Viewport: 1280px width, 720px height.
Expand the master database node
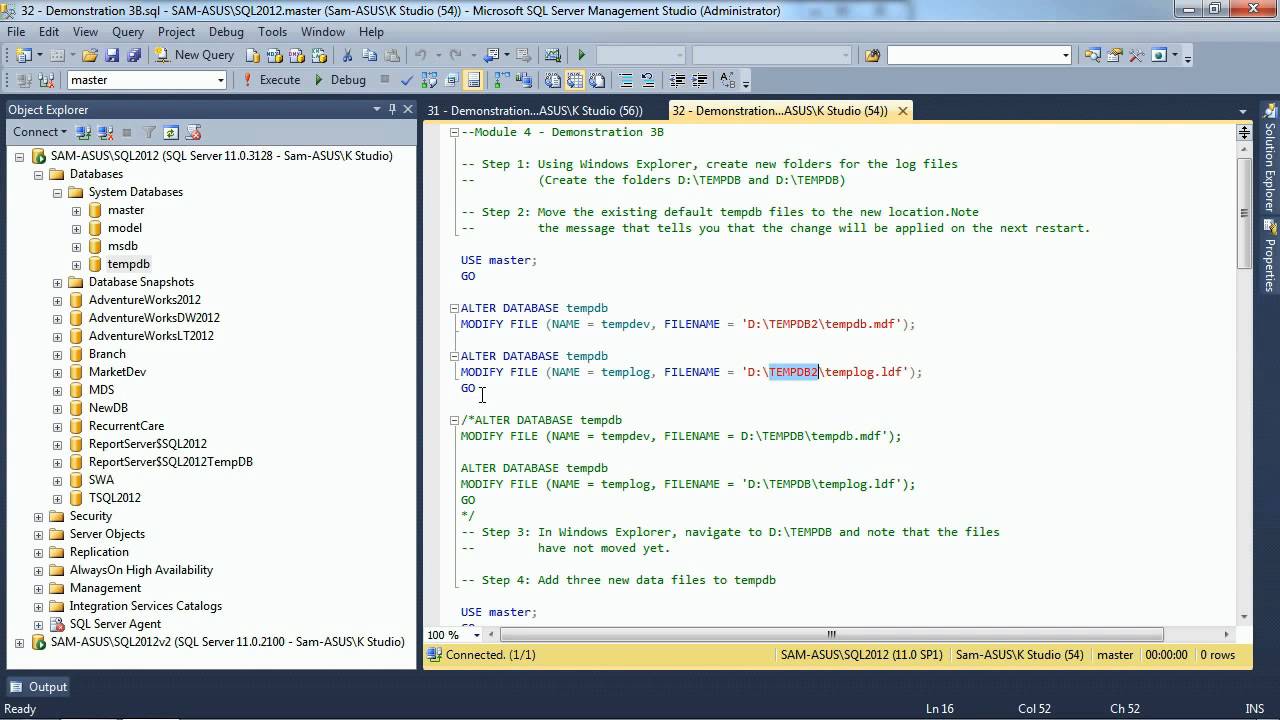tap(76, 210)
